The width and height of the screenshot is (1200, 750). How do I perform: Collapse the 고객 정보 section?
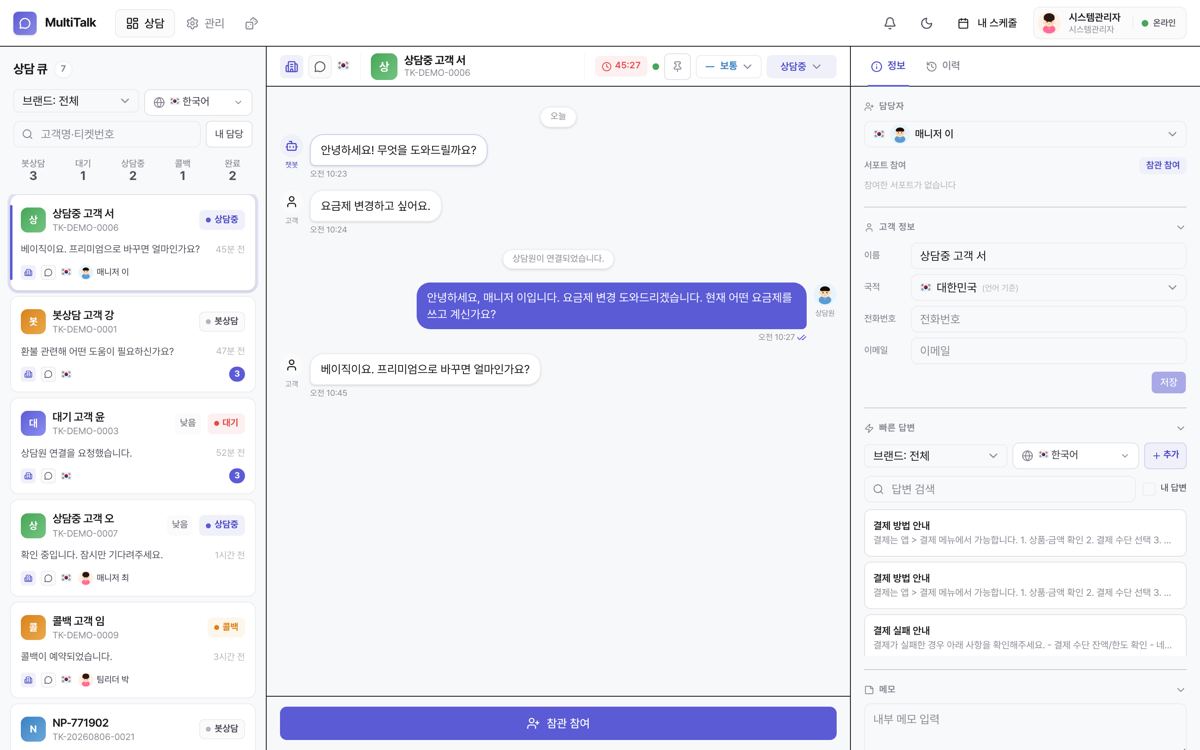click(1180, 227)
